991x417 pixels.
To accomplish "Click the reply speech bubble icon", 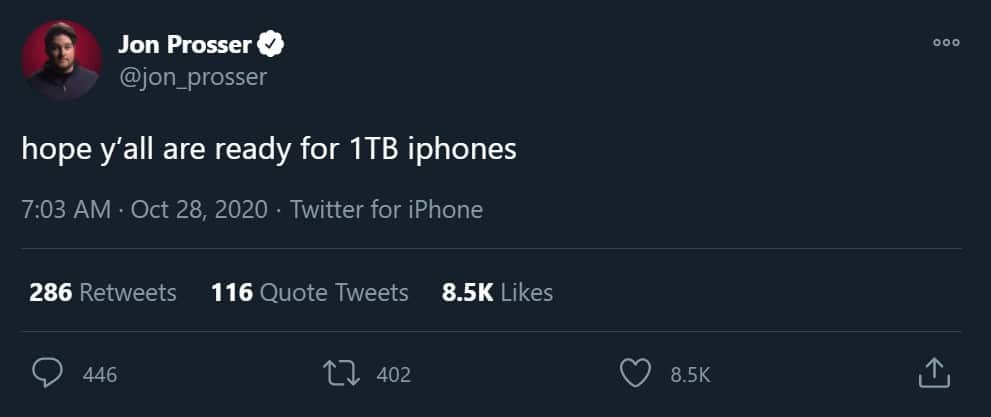I will 47,374.
